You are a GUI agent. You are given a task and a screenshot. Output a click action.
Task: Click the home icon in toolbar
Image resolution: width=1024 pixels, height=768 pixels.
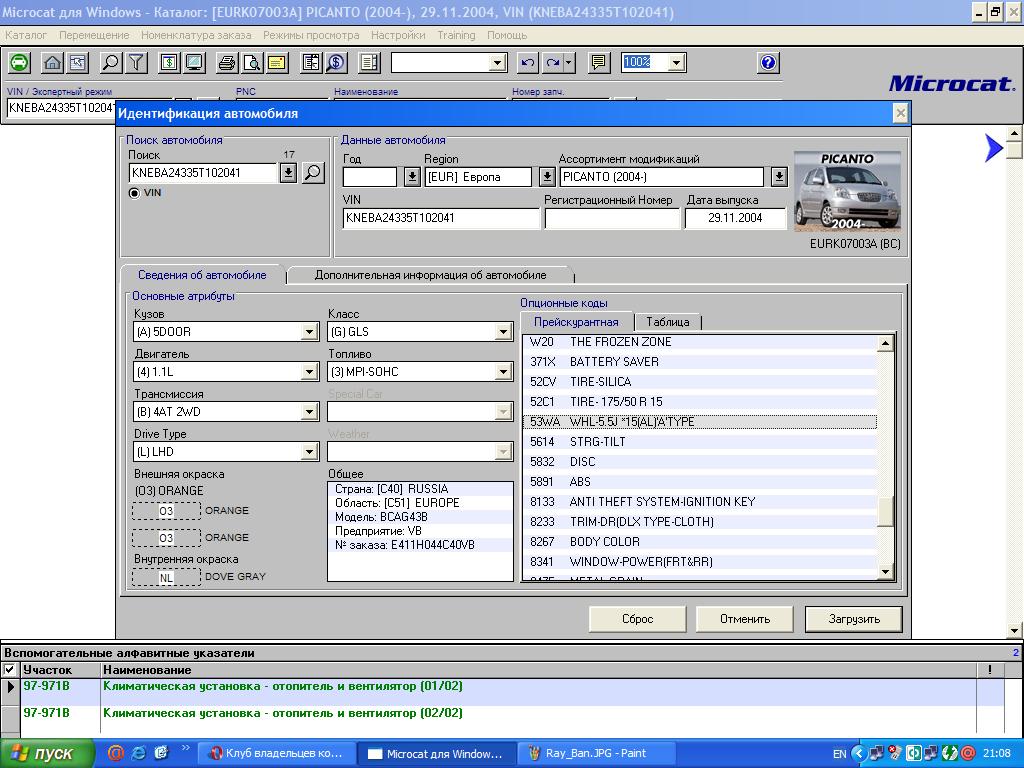53,63
